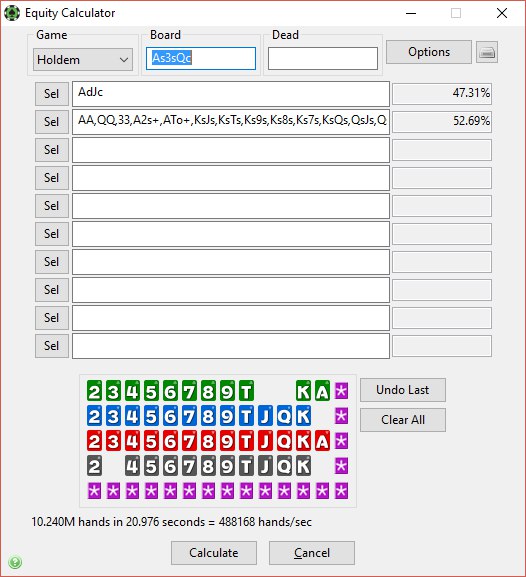This screenshot has width=526, height=577.
Task: Choose the red 4 card
Action: point(133,441)
